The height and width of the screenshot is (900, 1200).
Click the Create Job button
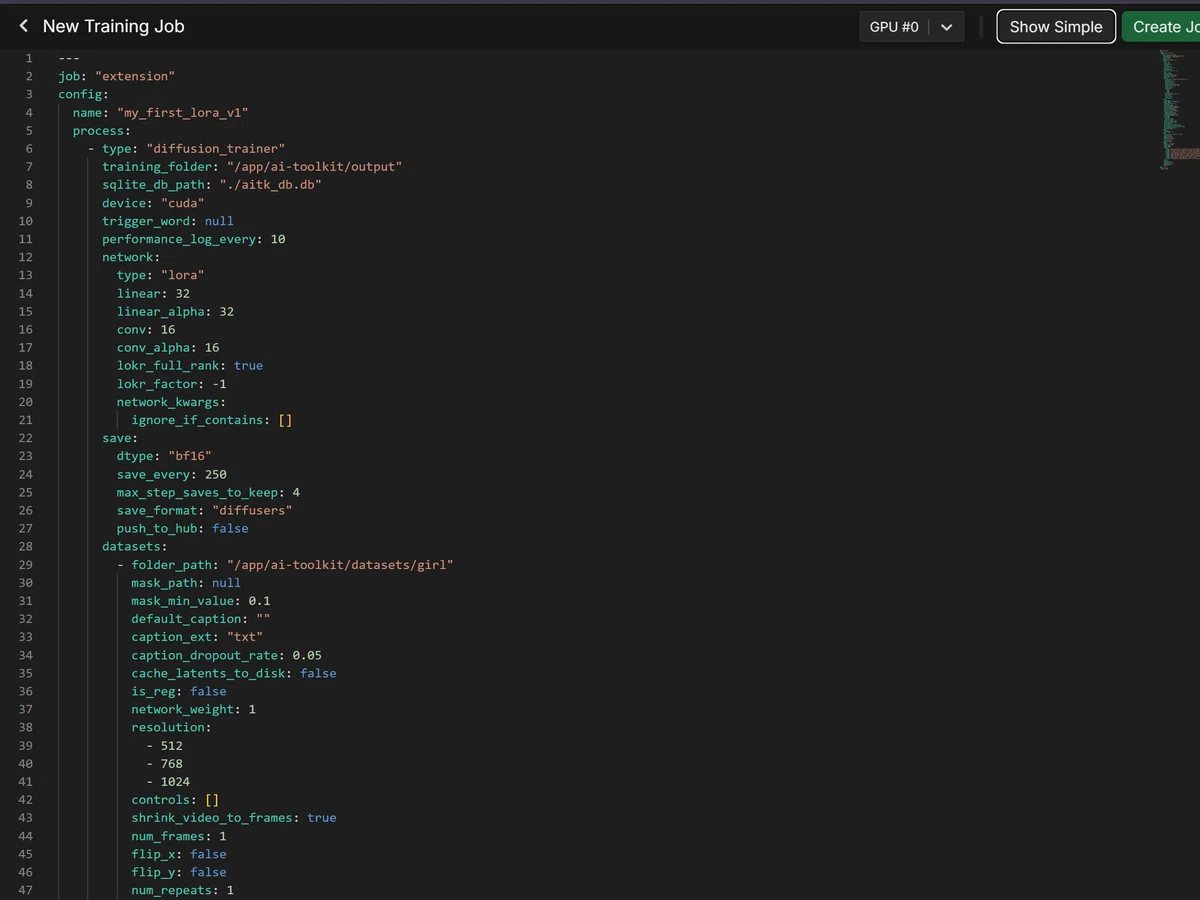point(1162,27)
